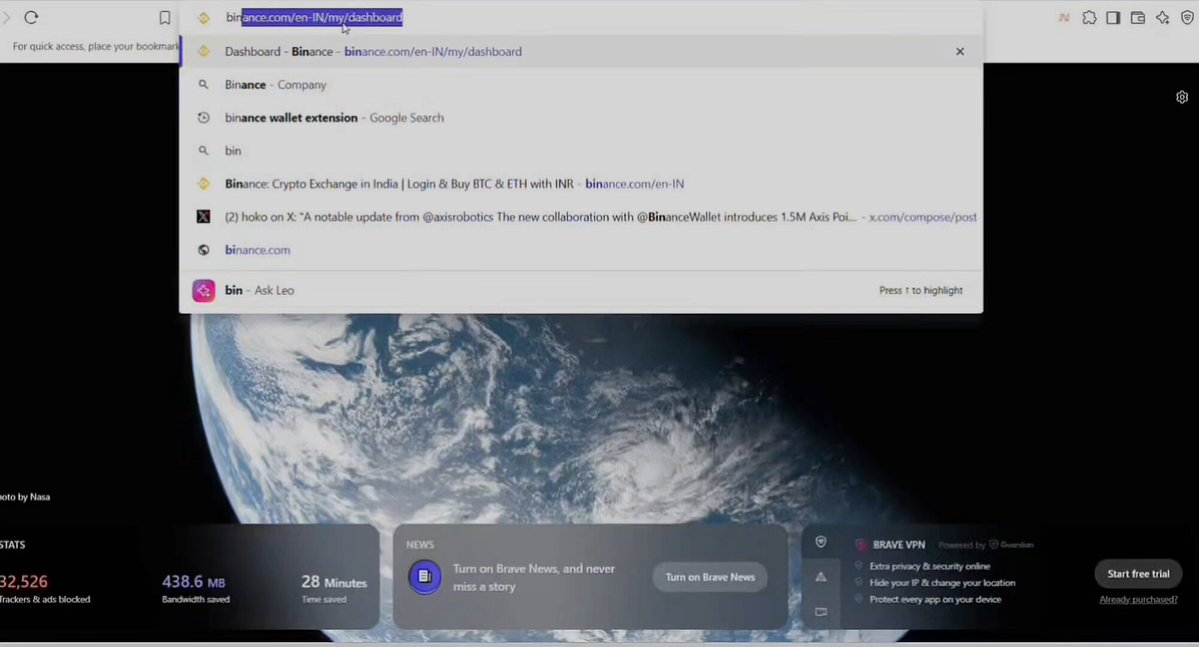Screen dimensions: 1199x647
Task: Click the Brave News widget icon
Action: [x=424, y=577]
